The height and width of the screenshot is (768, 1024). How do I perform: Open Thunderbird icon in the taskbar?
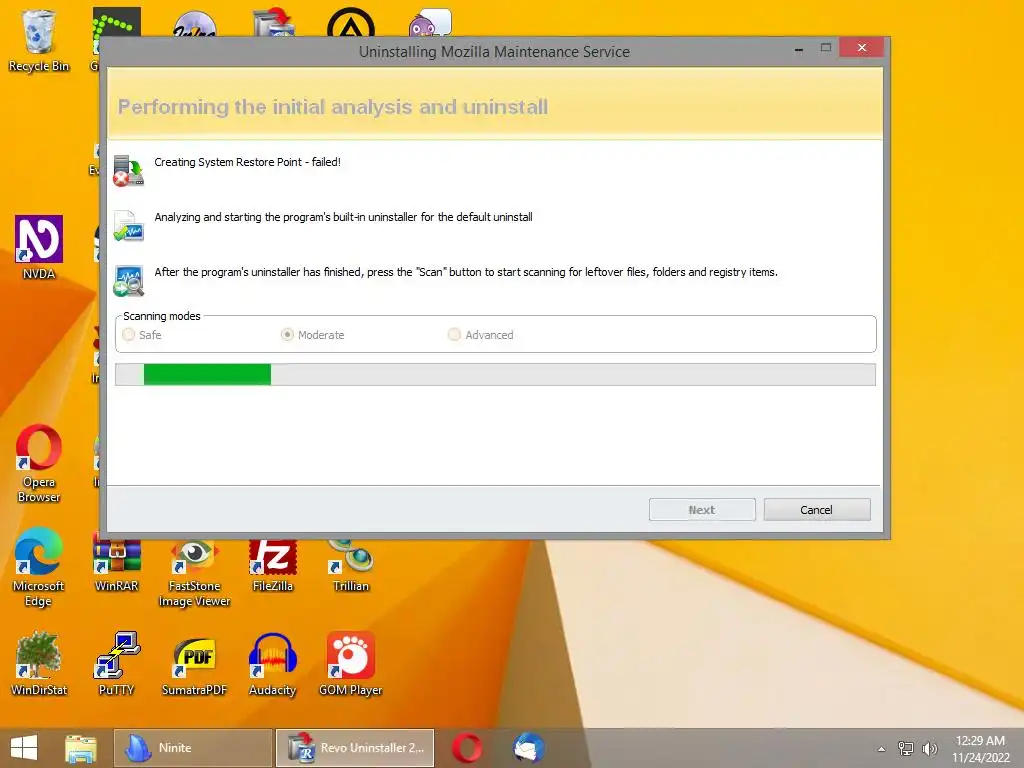[x=528, y=748]
